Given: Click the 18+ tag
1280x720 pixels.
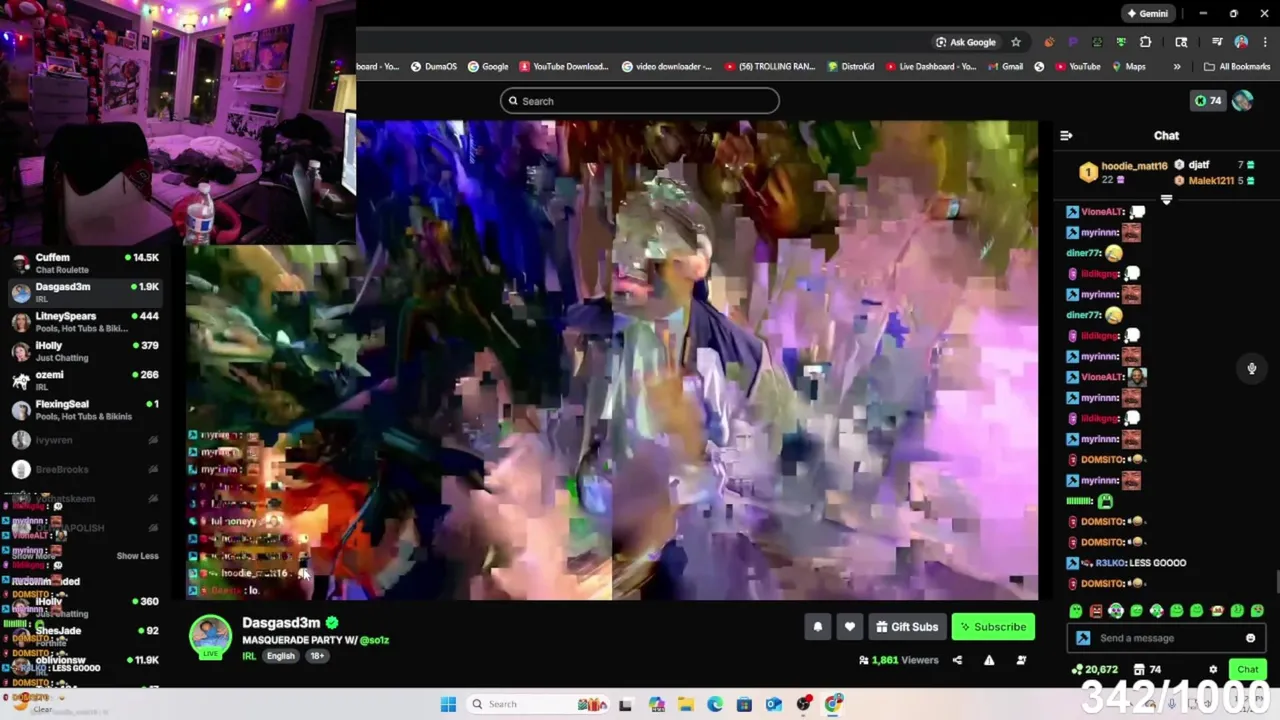Looking at the screenshot, I should click(x=316, y=656).
